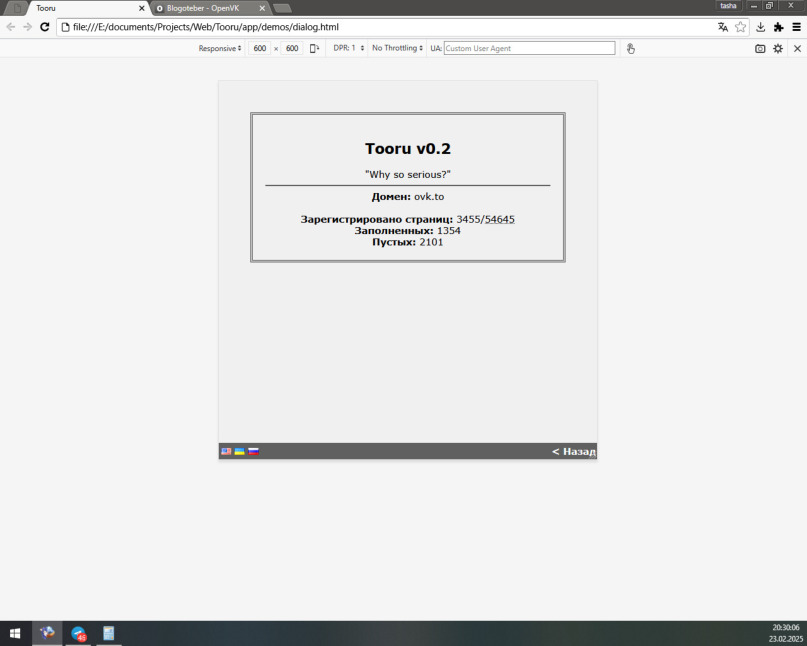Click the '< Назад' back button

pyautogui.click(x=573, y=451)
